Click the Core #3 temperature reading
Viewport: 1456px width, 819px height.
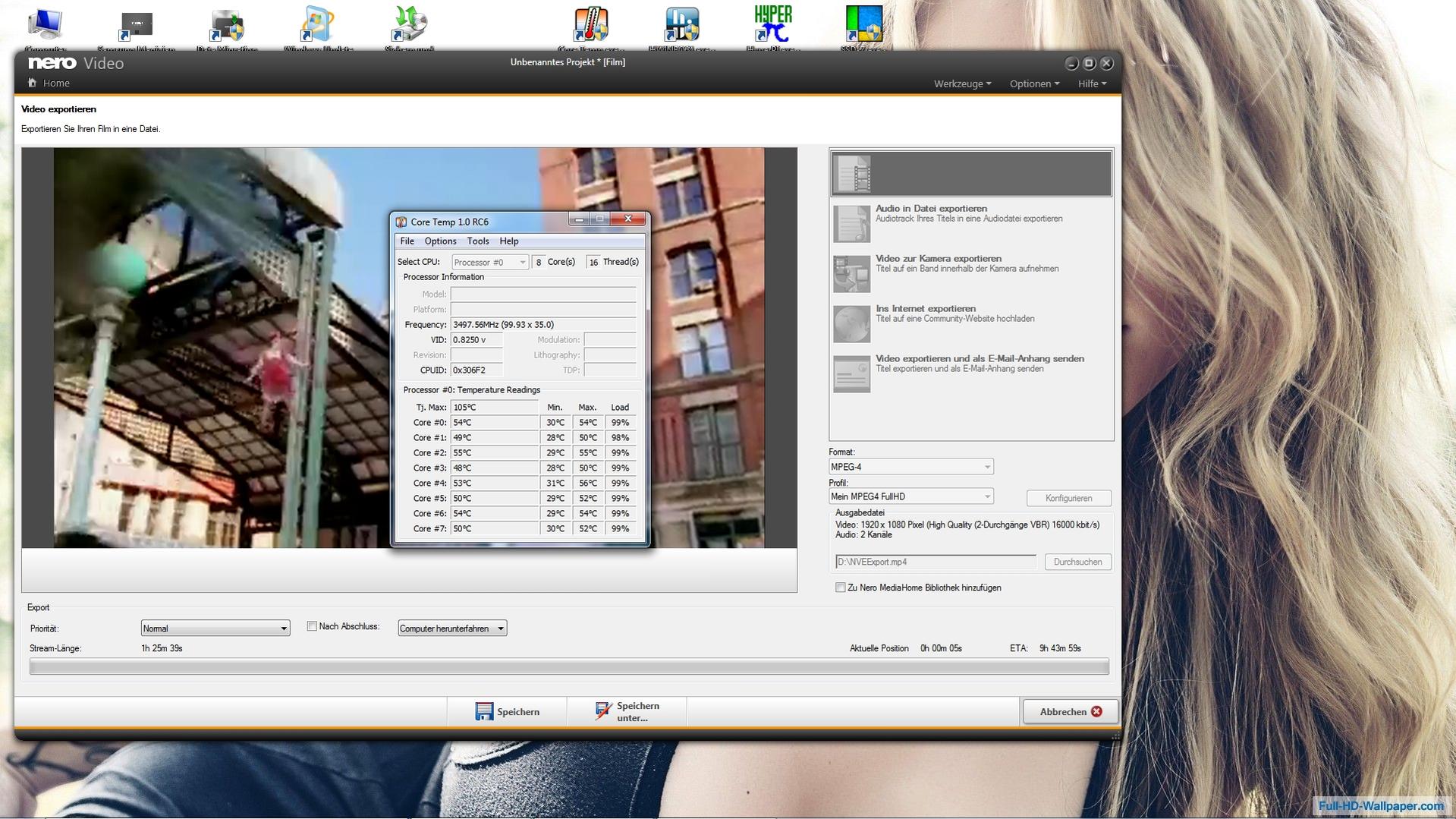point(494,468)
